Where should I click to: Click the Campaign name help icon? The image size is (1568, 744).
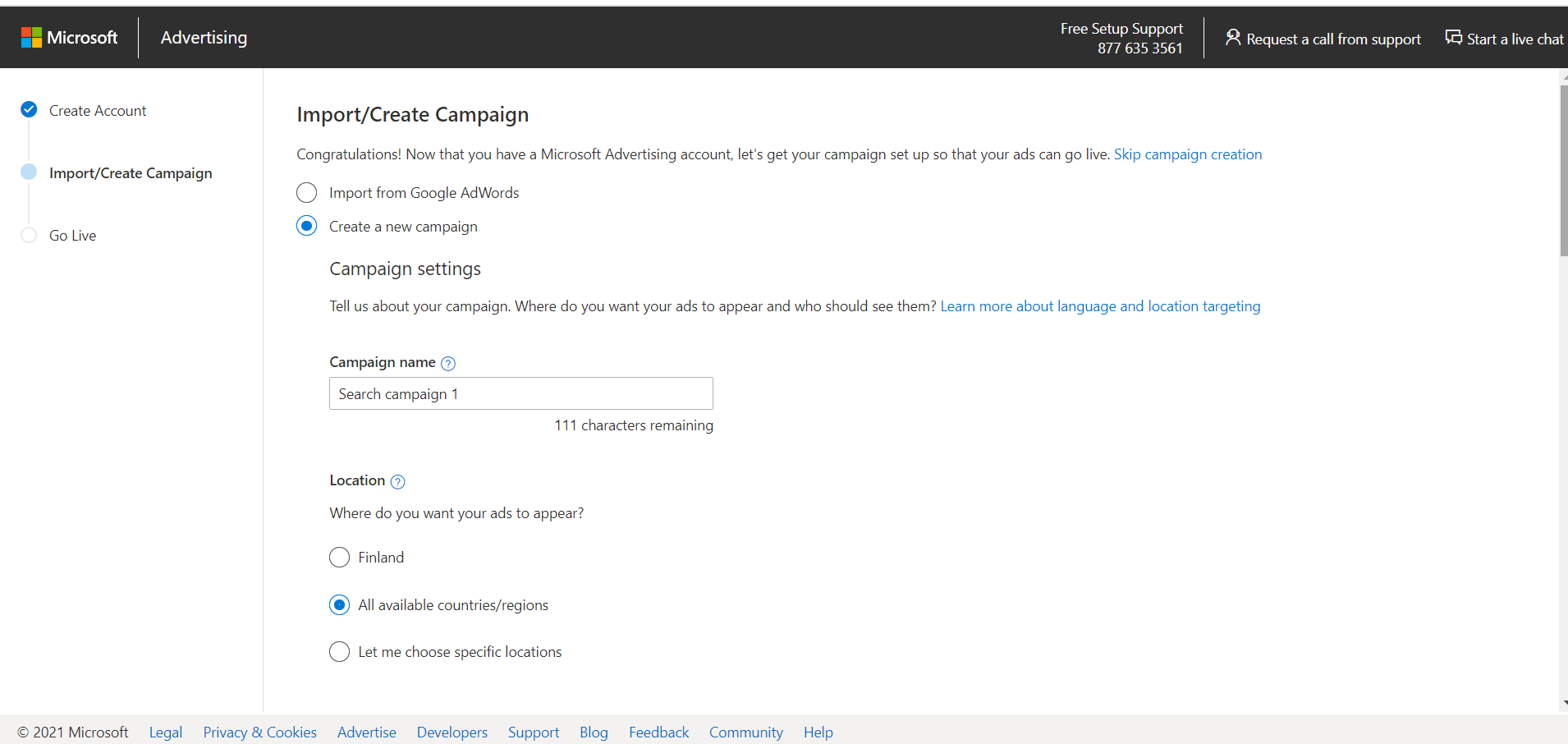pos(448,363)
